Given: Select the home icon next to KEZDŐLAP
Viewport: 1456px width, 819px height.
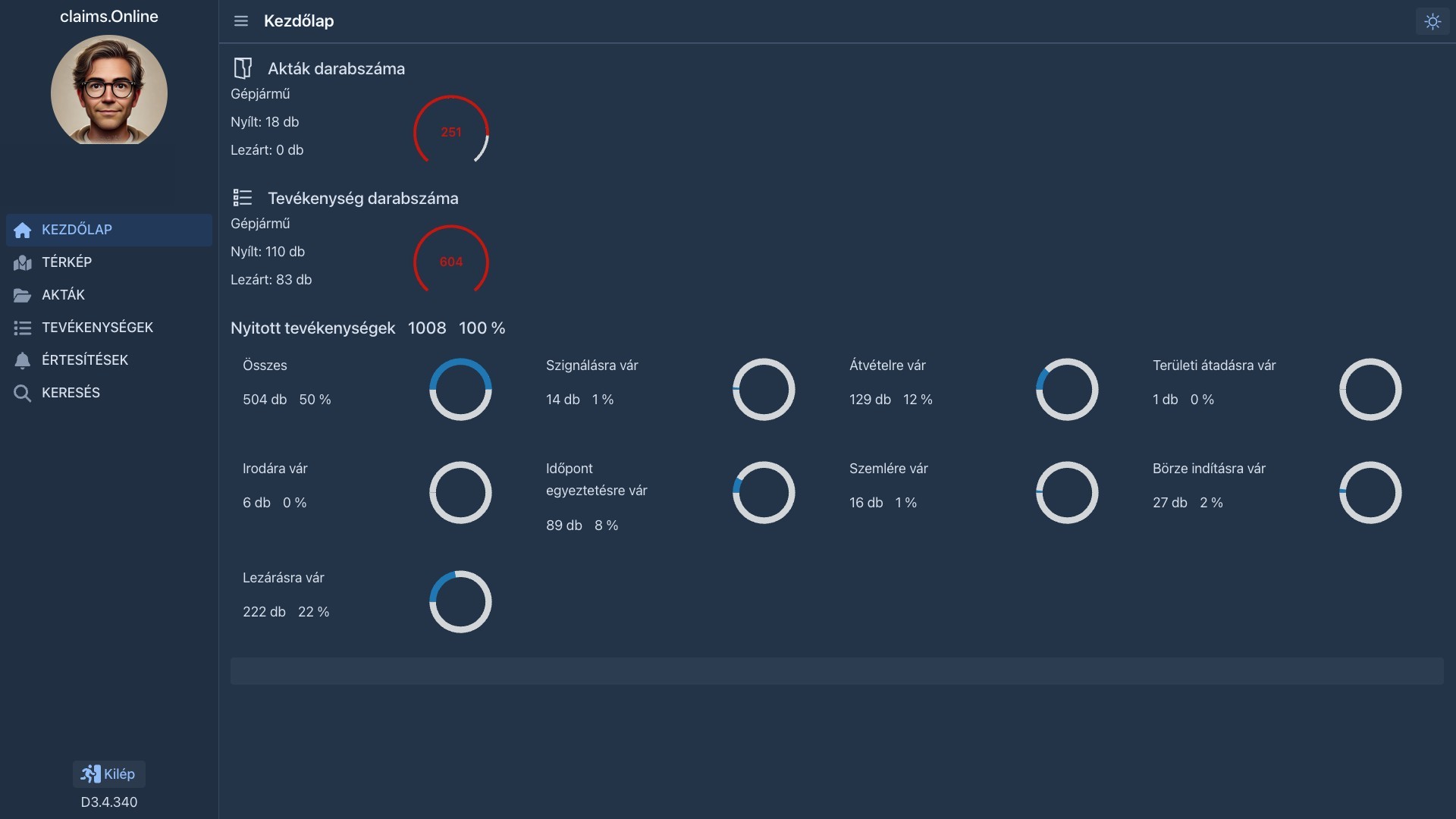Looking at the screenshot, I should [22, 230].
